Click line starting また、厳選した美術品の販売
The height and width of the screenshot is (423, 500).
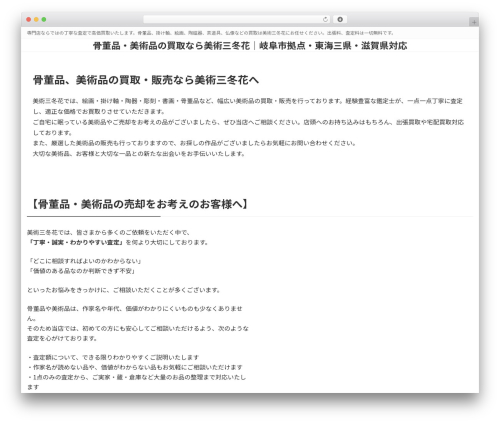click(195, 143)
